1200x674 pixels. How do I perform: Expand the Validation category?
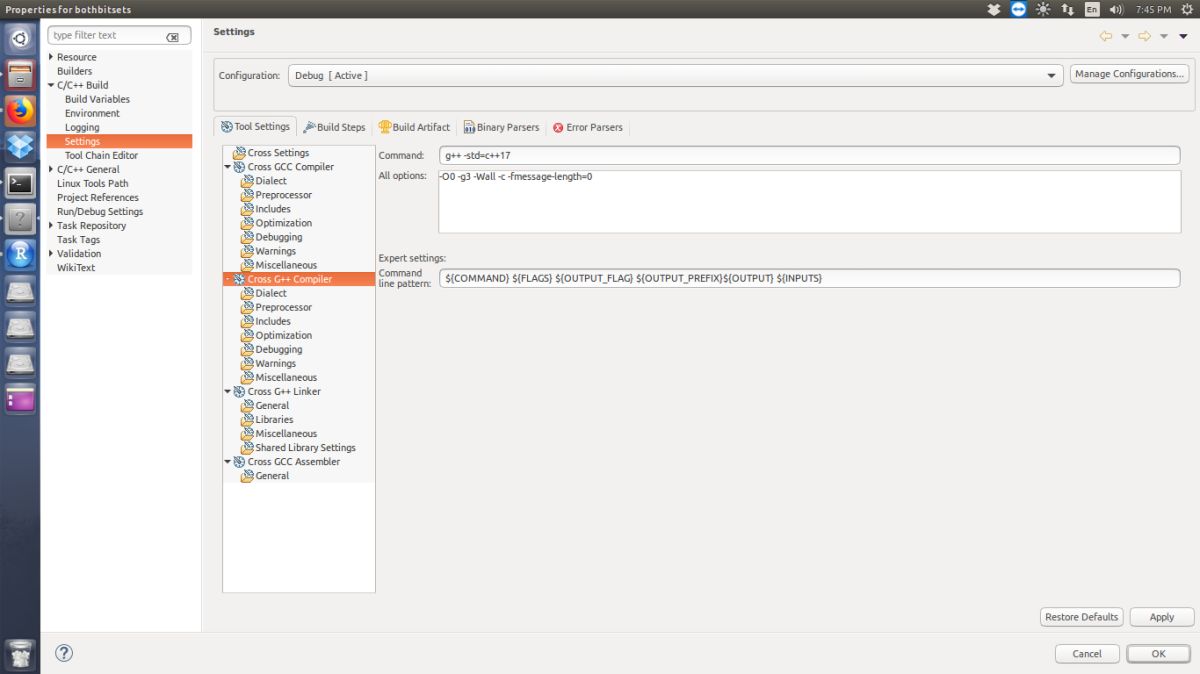pos(52,253)
